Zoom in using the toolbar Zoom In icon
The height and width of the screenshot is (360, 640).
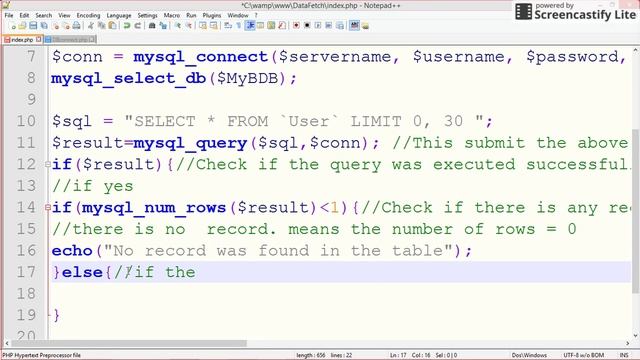178,26
